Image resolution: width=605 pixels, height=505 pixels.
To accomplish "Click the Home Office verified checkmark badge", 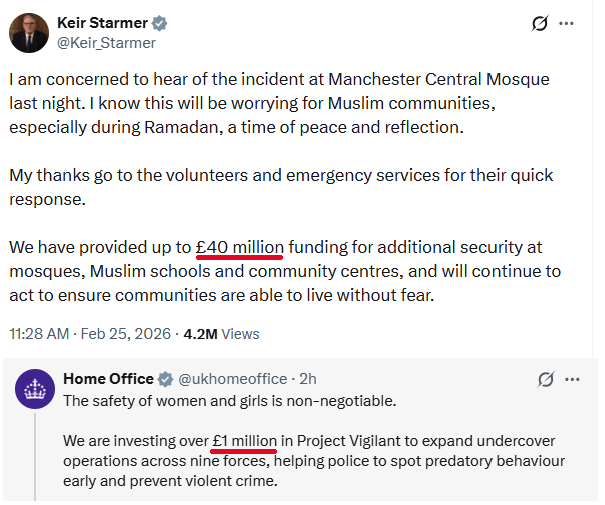I will (165, 379).
